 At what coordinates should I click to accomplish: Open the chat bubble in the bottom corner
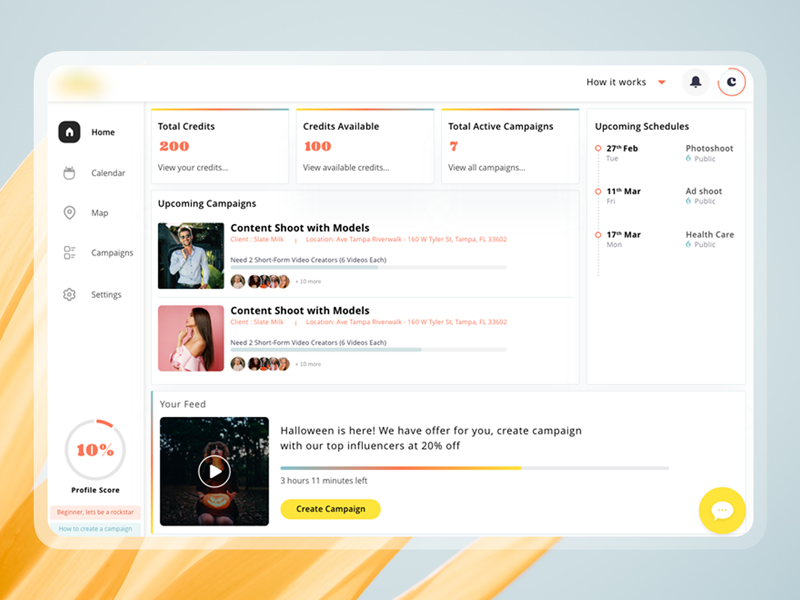pos(722,511)
